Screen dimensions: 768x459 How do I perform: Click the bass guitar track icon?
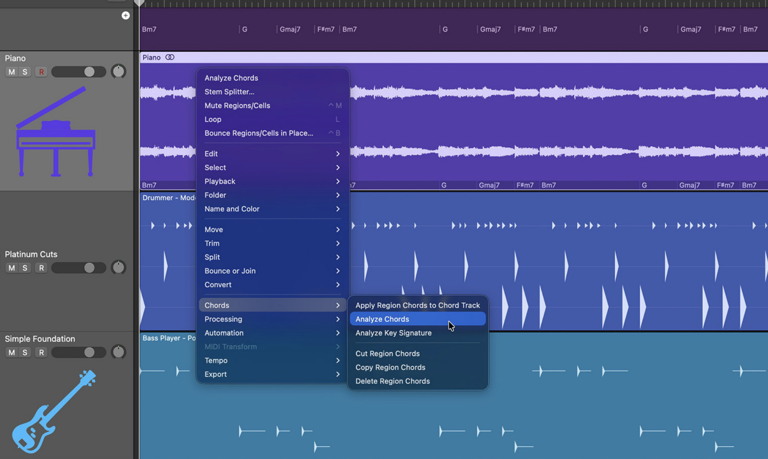(x=54, y=411)
